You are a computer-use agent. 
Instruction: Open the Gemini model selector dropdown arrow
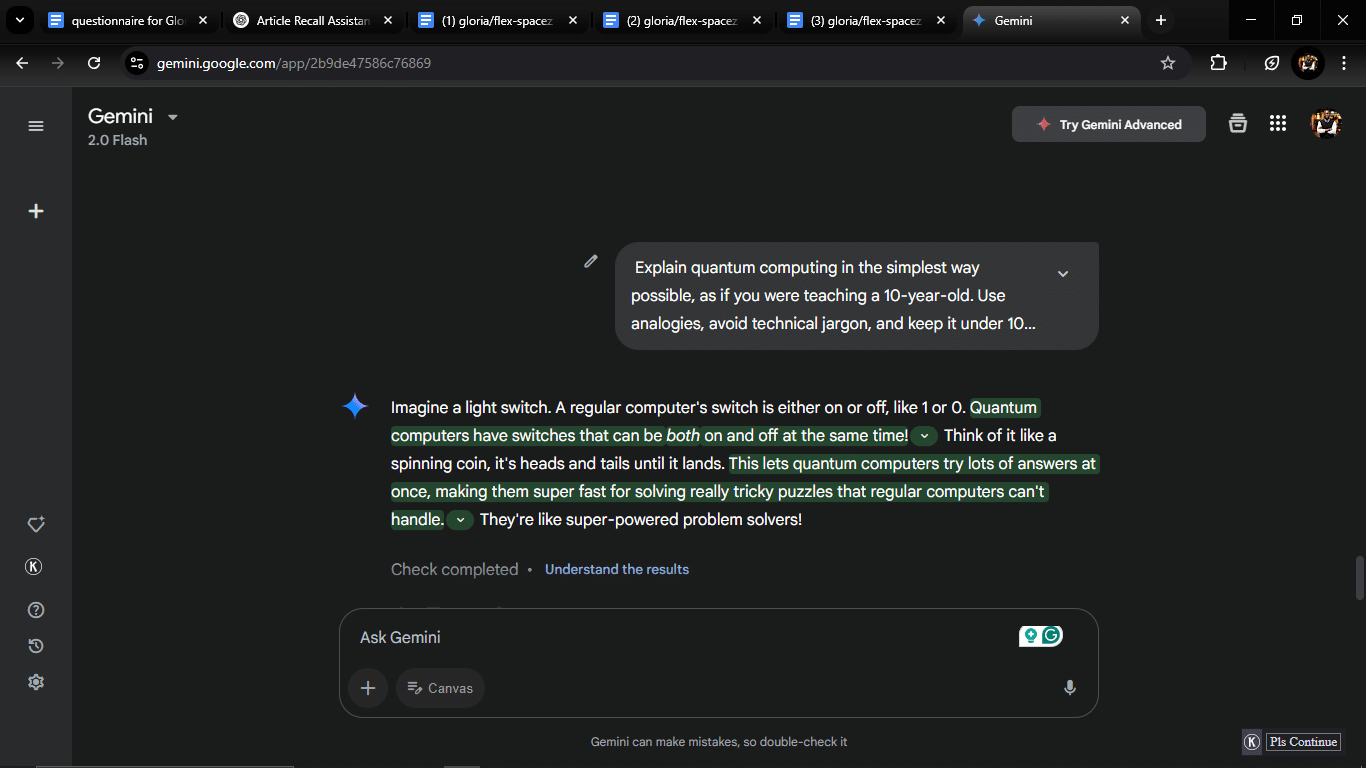[173, 117]
